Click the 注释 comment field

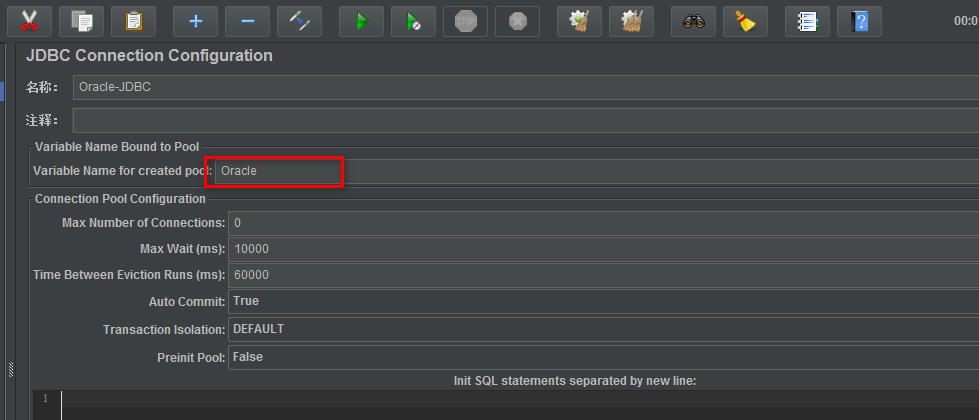click(526, 120)
